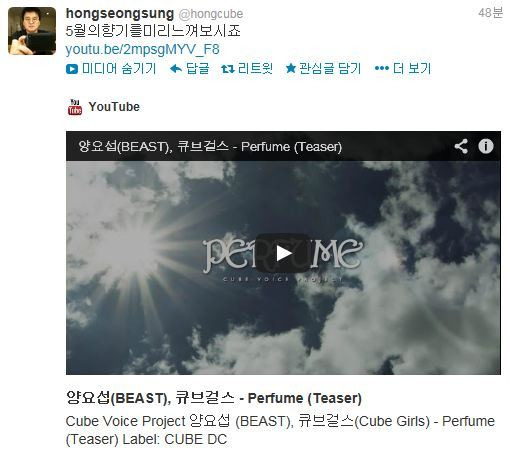The height and width of the screenshot is (454, 510).
Task: Click the reply arrow icon
Action: click(176, 69)
